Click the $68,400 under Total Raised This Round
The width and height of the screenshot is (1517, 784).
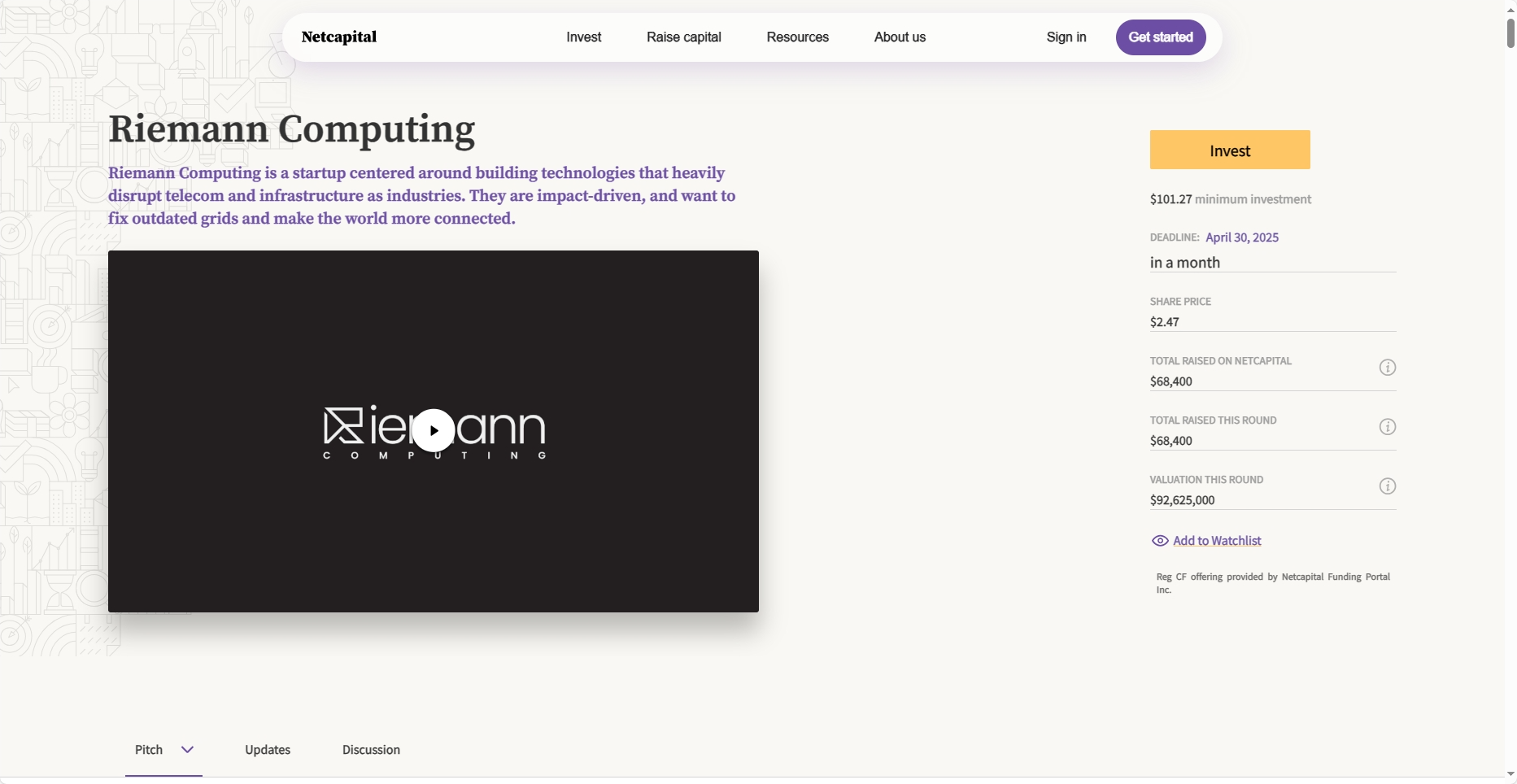pos(1171,441)
